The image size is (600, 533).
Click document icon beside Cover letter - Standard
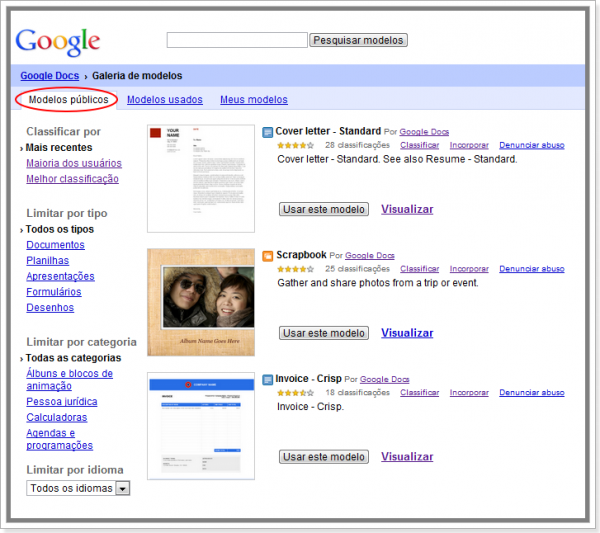pos(267,132)
